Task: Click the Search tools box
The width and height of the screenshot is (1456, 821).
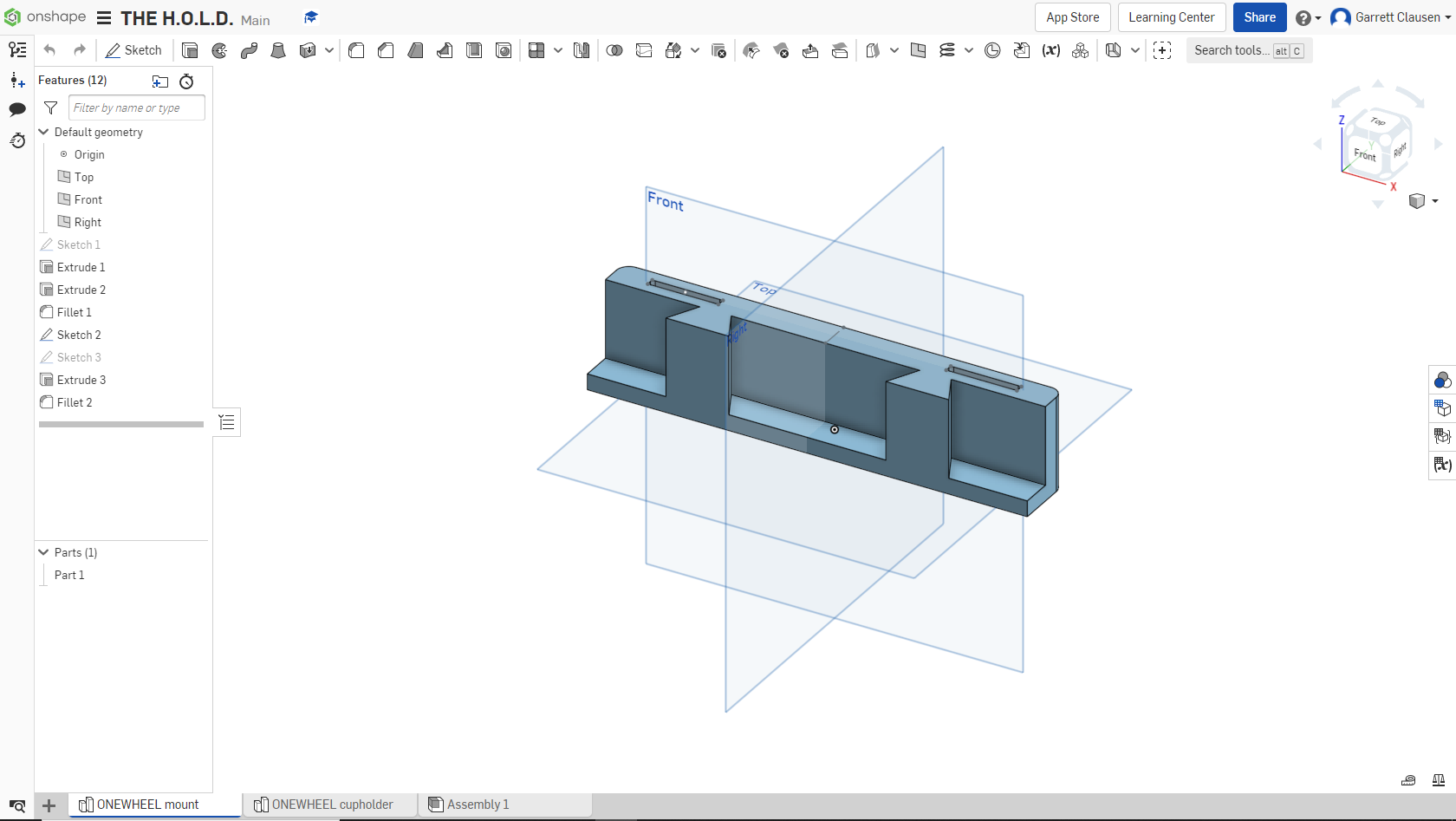Action: [1248, 50]
